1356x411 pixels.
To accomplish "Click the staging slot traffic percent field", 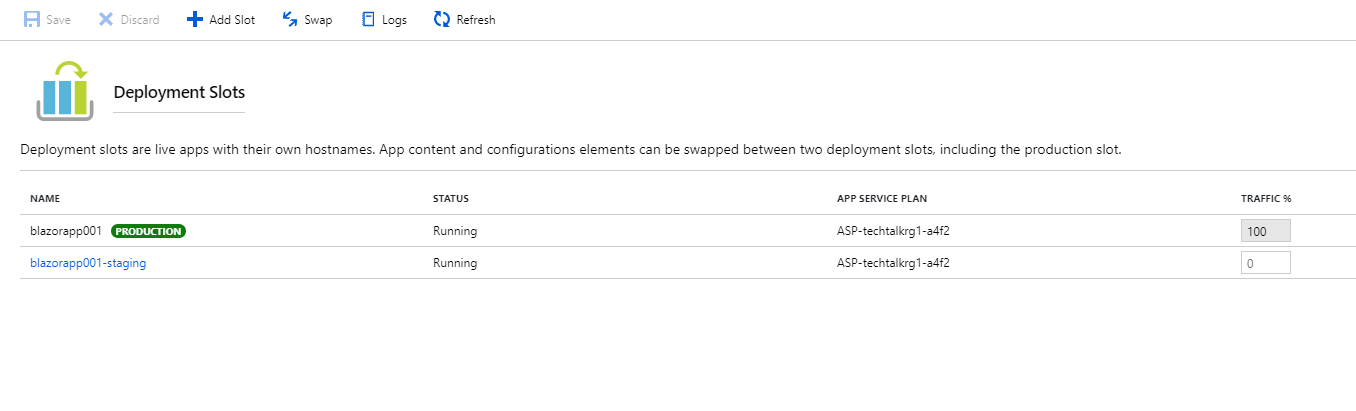I will coord(1266,263).
